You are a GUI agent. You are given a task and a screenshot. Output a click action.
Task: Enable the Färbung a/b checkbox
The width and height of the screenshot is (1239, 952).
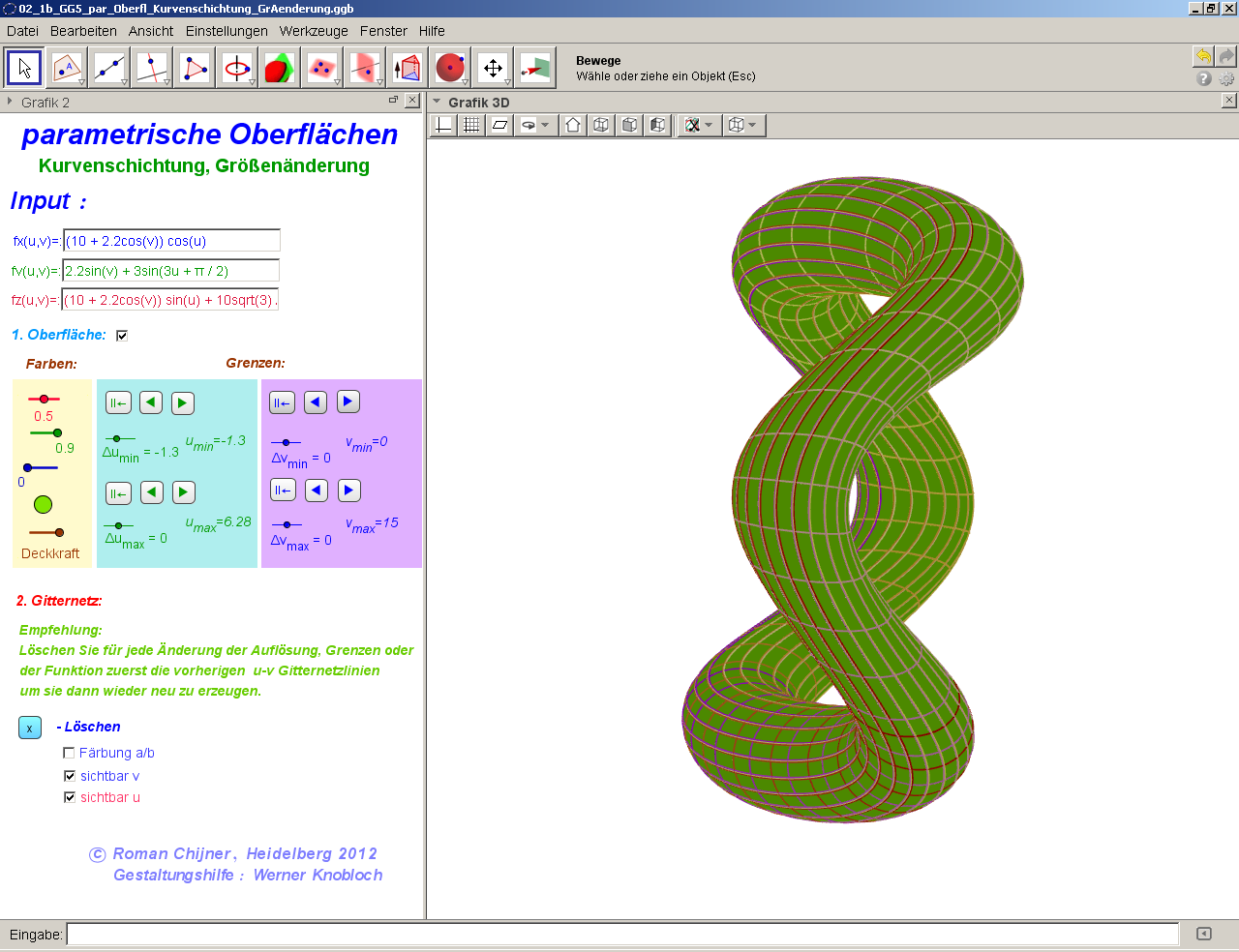(x=69, y=753)
